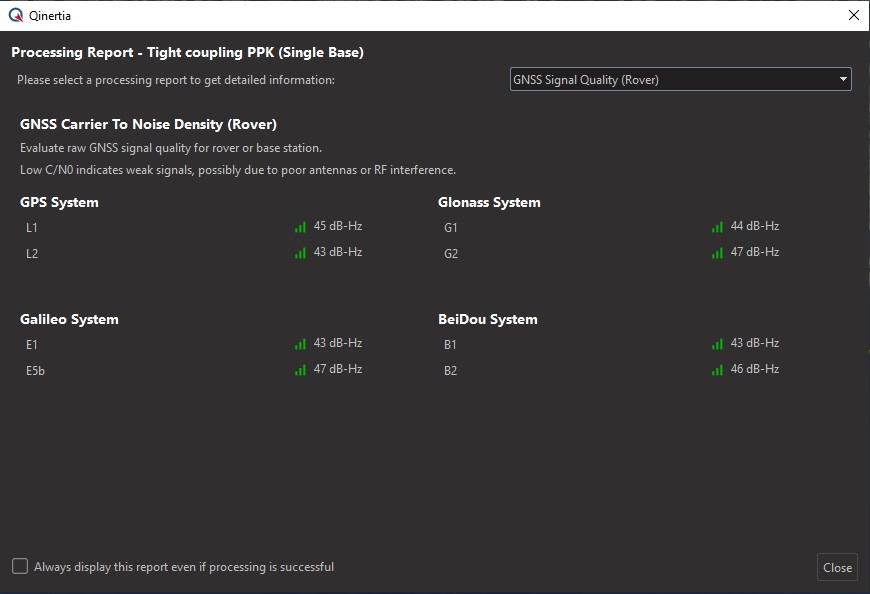Click the GNSS Carrier To Noise Density title

pyautogui.click(x=148, y=125)
